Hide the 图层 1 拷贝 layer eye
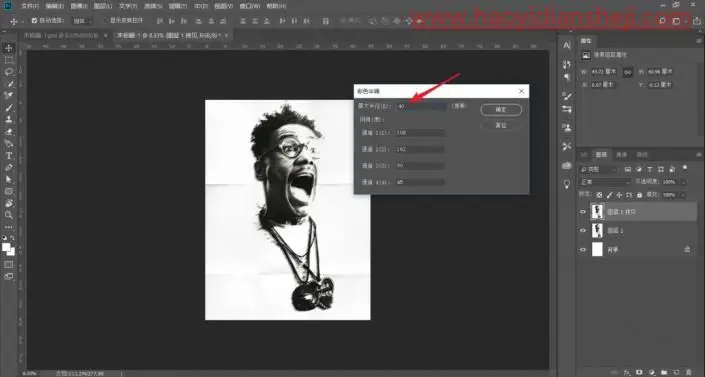Viewport: 705px width, 377px height. coord(583,212)
